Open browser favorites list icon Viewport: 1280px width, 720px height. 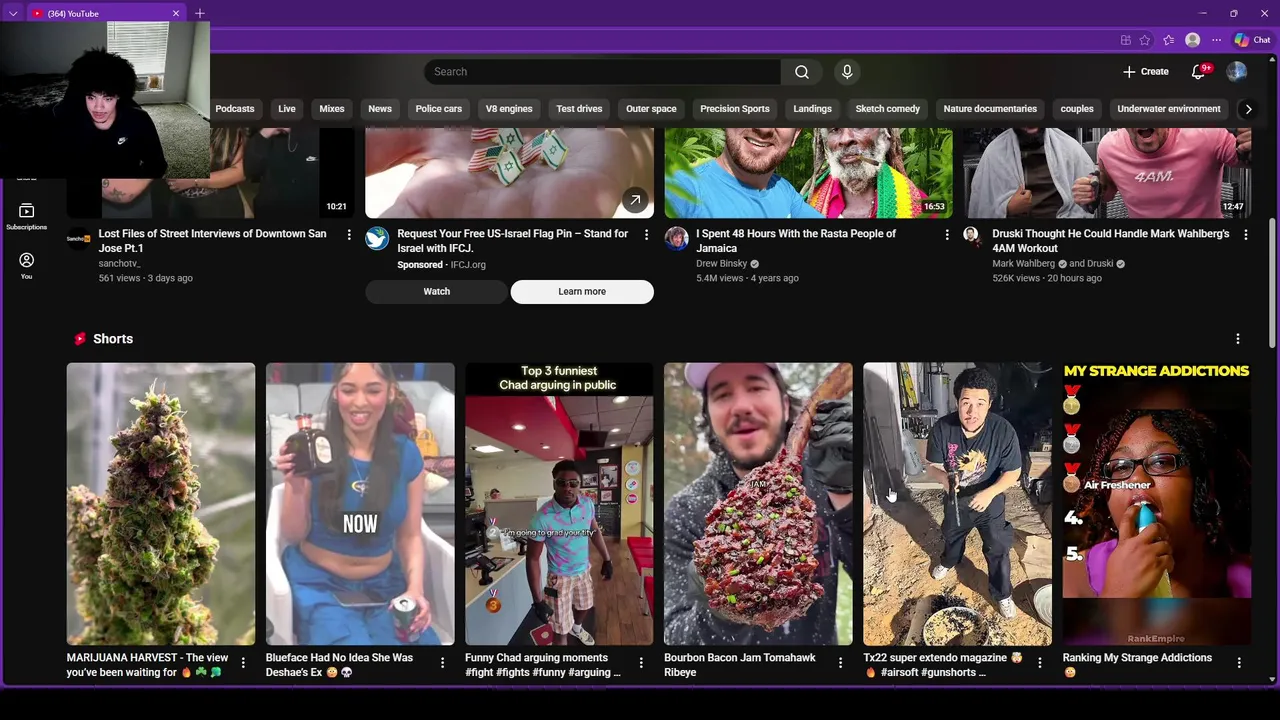click(x=1168, y=40)
